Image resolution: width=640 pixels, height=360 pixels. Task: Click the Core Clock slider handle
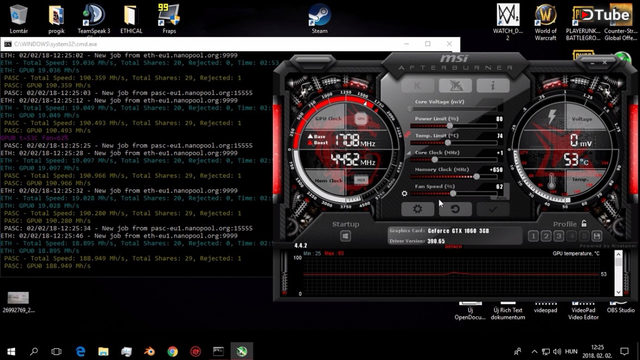click(434, 160)
